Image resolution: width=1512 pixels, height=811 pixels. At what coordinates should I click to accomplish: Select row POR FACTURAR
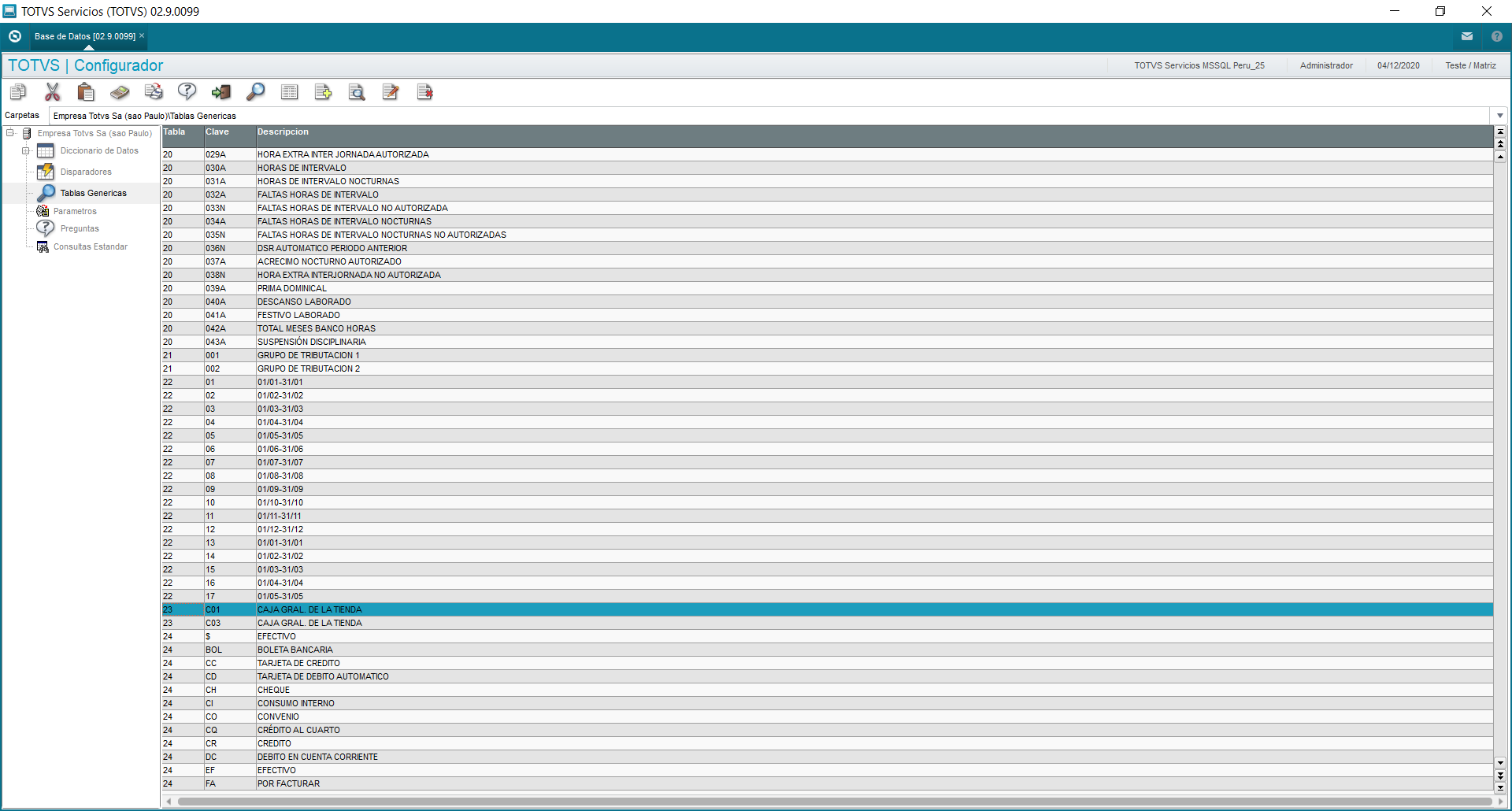(x=827, y=783)
